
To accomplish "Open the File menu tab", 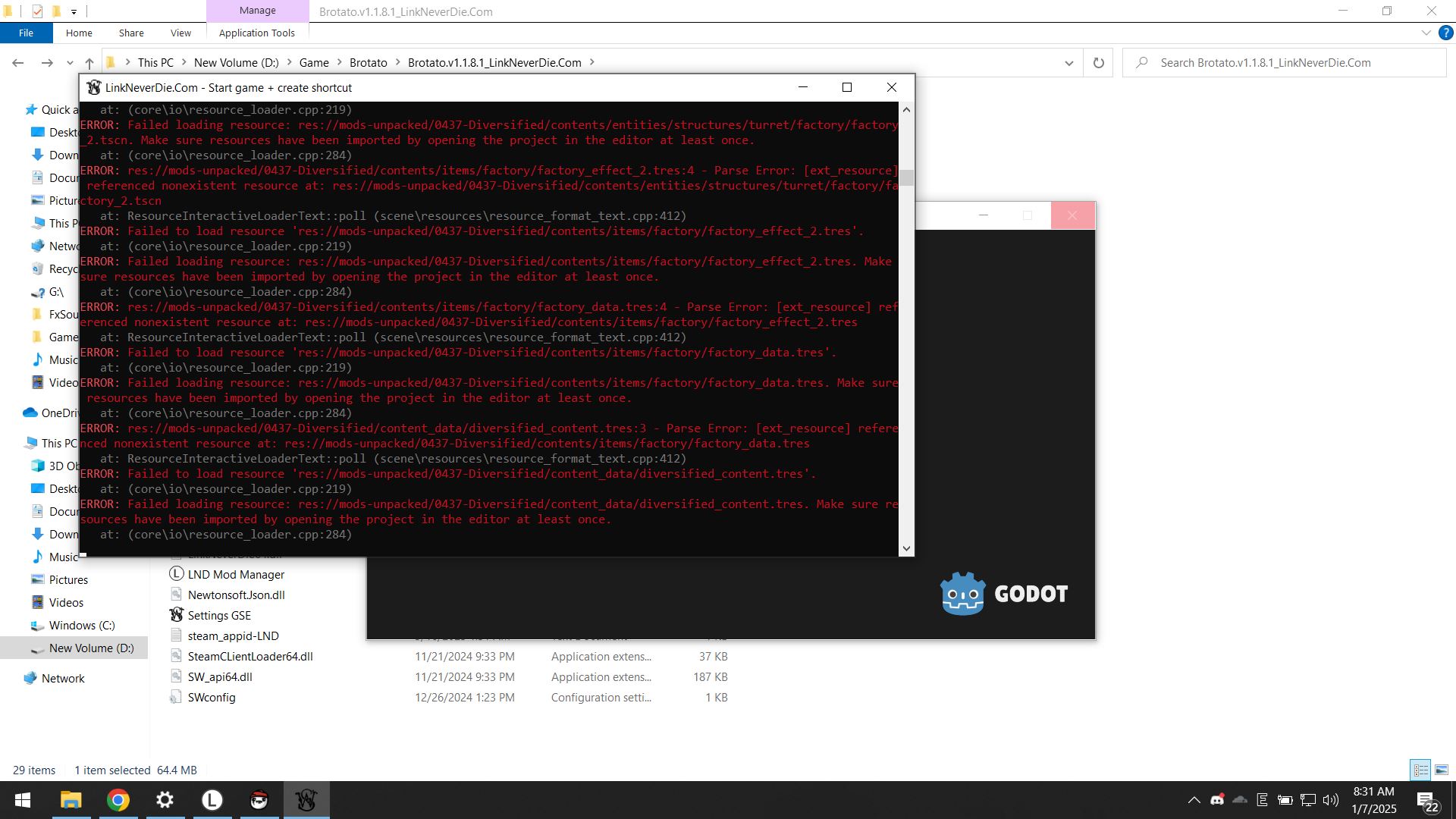I will pos(26,33).
